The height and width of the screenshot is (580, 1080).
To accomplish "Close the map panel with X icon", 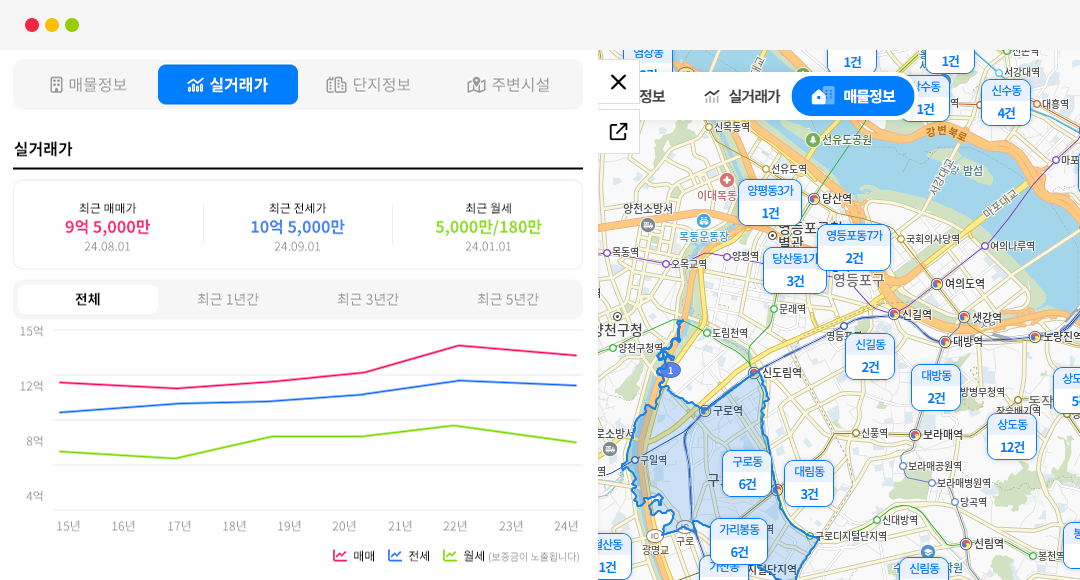I will pyautogui.click(x=618, y=82).
